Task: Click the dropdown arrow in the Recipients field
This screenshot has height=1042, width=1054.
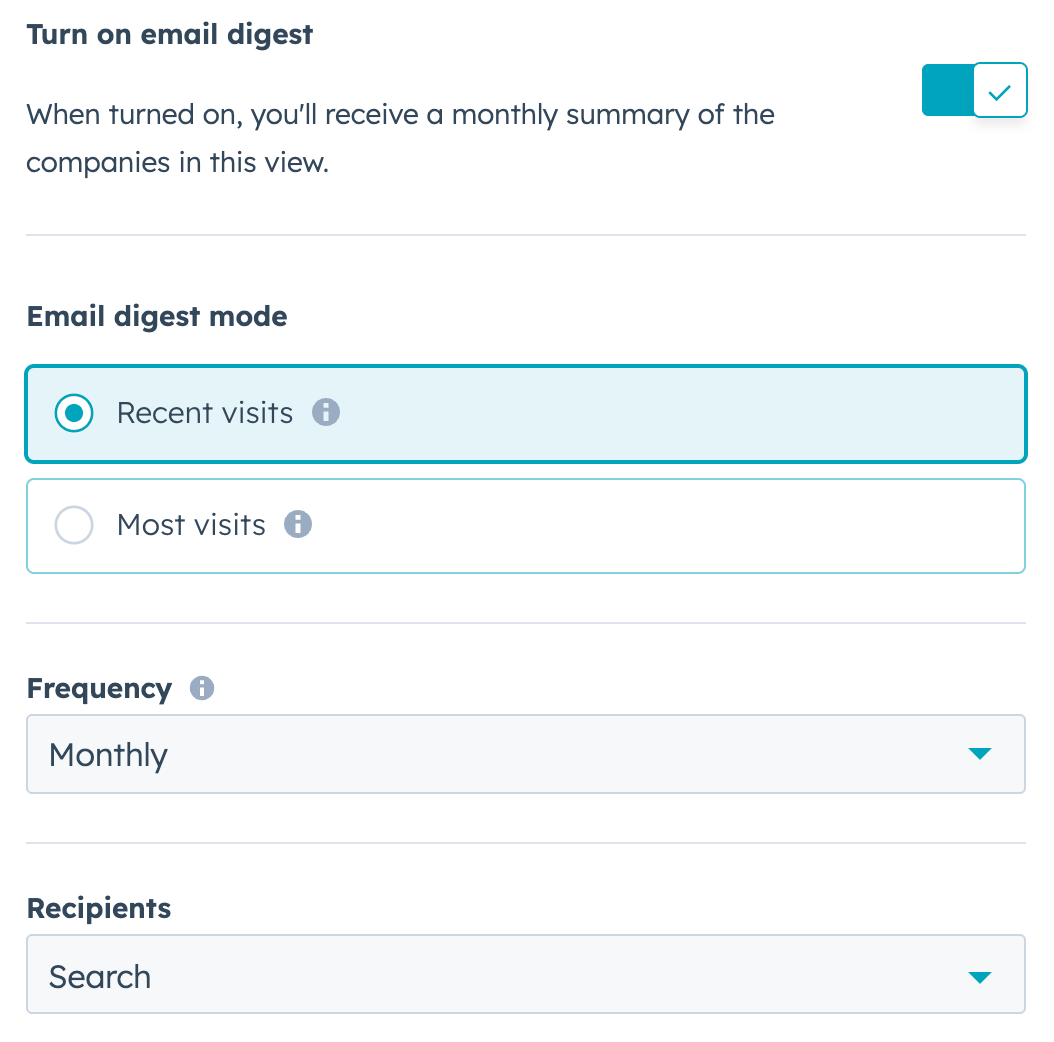Action: pyautogui.click(x=979, y=977)
